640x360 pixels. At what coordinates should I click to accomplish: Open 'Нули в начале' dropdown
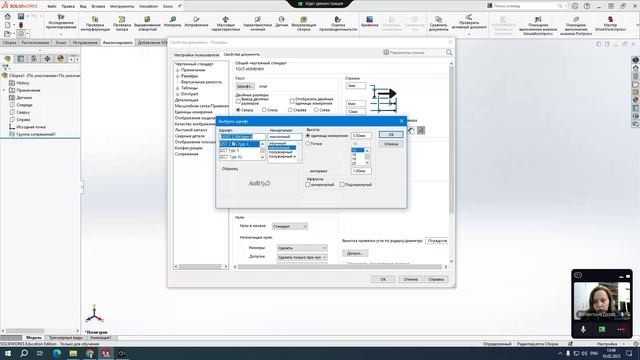click(290, 226)
